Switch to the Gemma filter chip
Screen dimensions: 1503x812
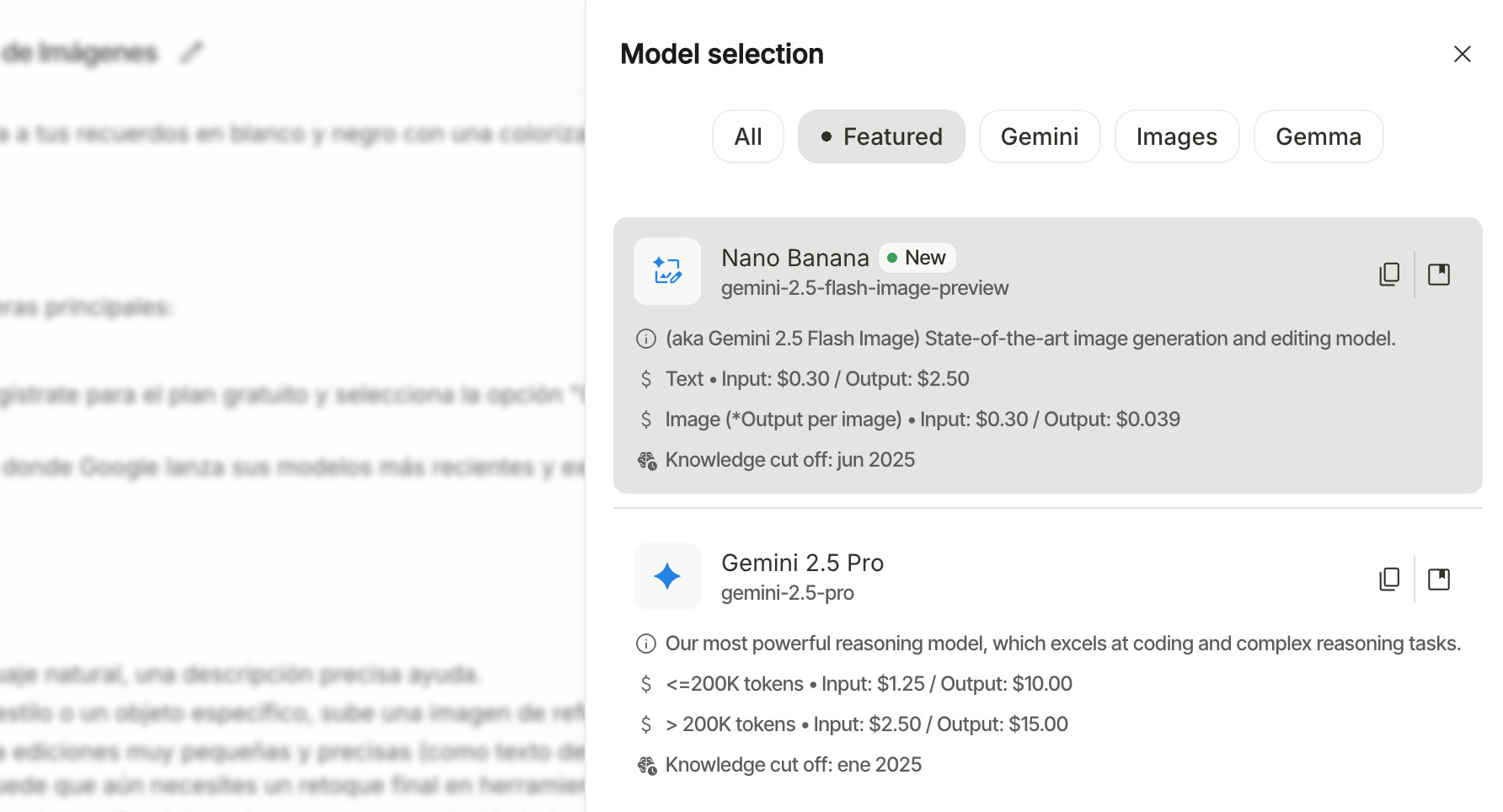click(x=1318, y=136)
